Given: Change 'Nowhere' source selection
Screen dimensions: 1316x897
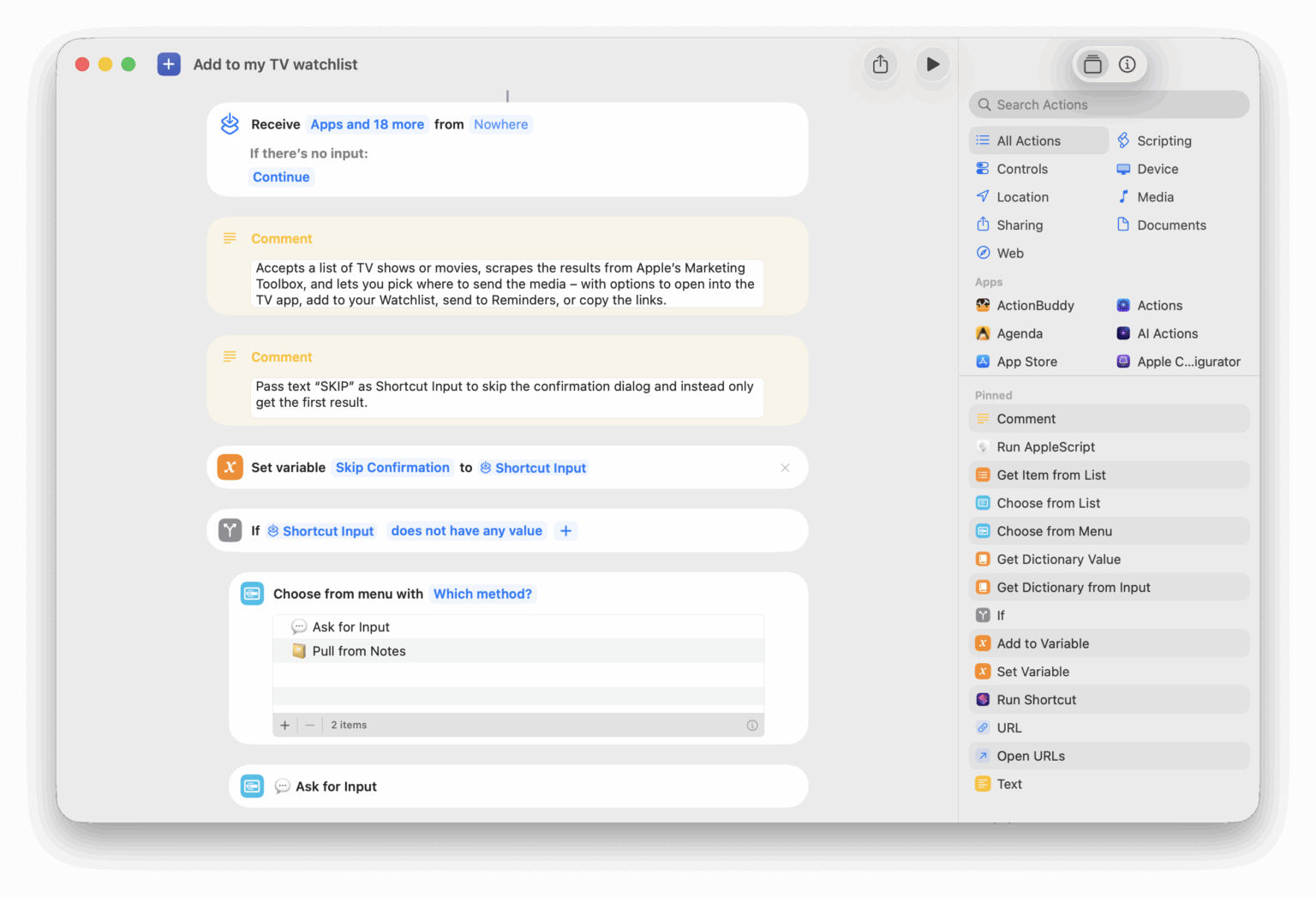Looking at the screenshot, I should pos(500,124).
